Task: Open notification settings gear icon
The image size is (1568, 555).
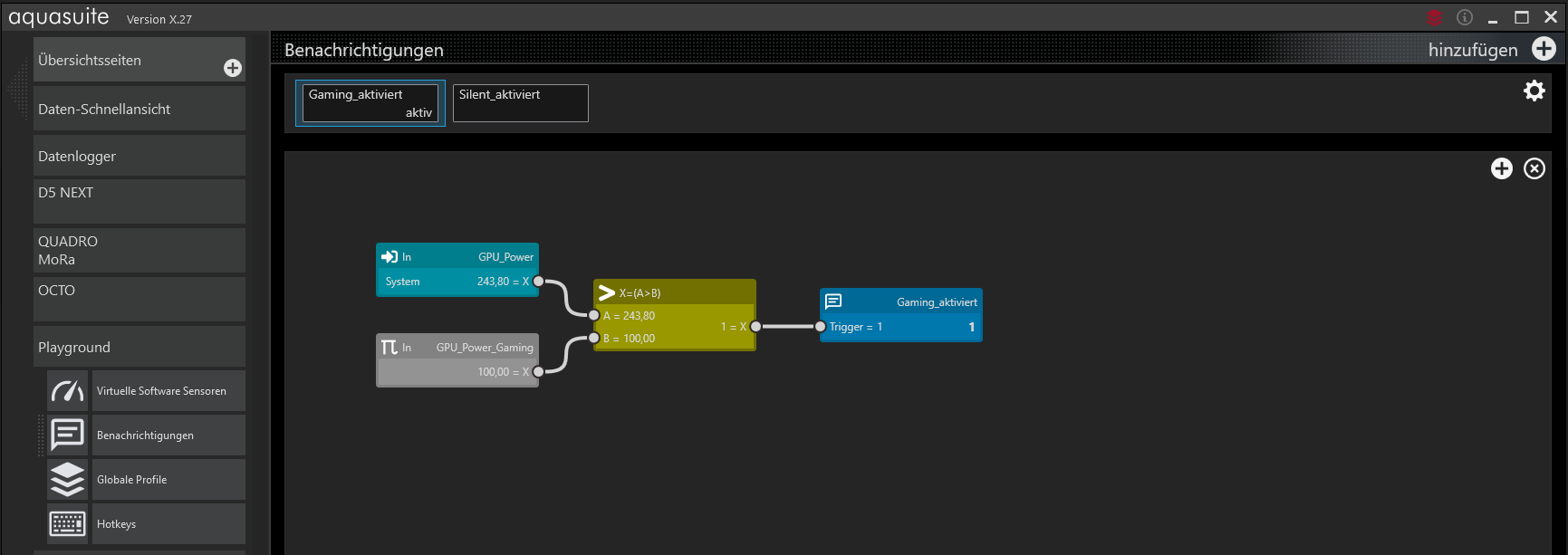Action: [1534, 91]
